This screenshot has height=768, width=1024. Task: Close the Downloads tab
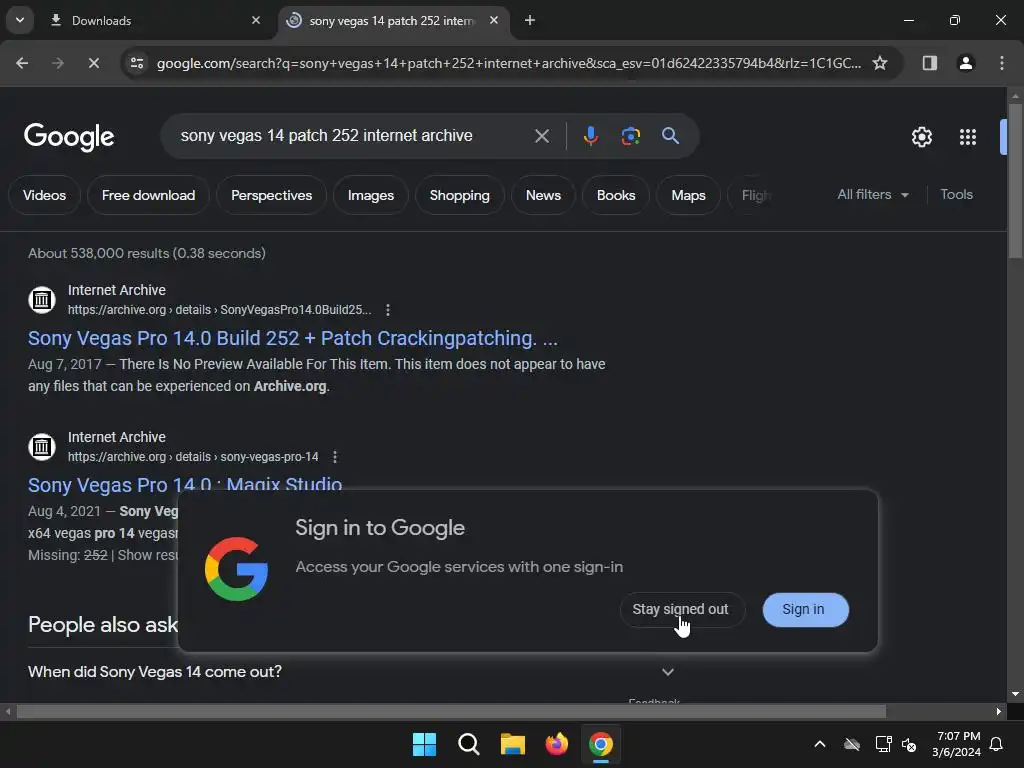tap(256, 20)
